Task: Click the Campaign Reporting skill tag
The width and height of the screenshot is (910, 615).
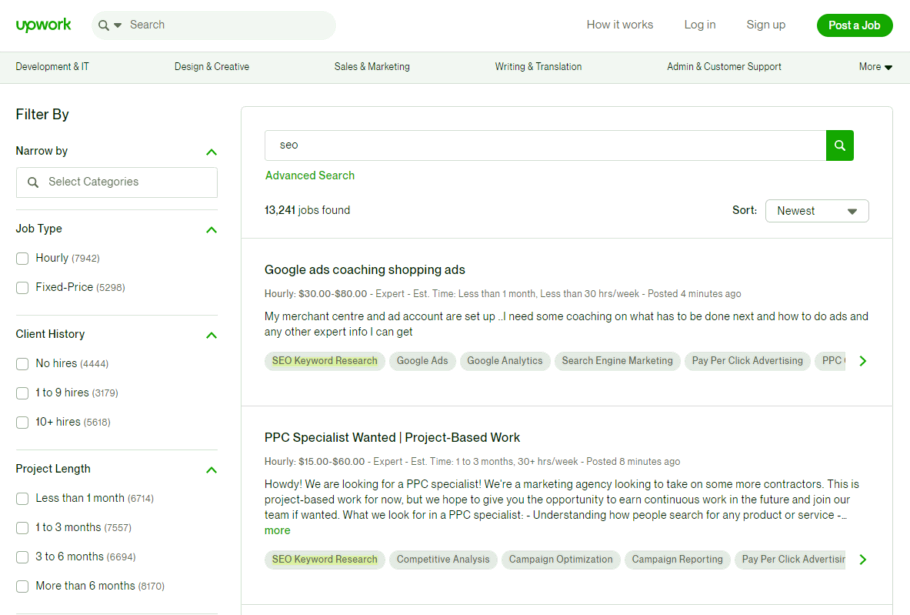Action: click(x=677, y=559)
